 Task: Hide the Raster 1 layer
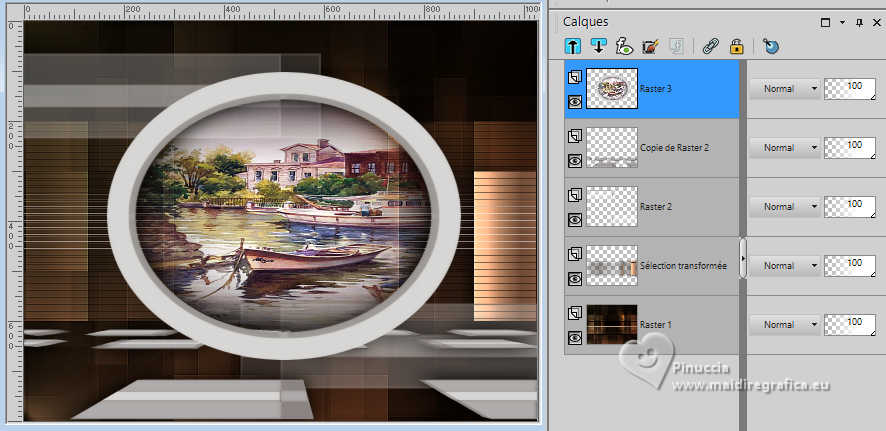(575, 338)
